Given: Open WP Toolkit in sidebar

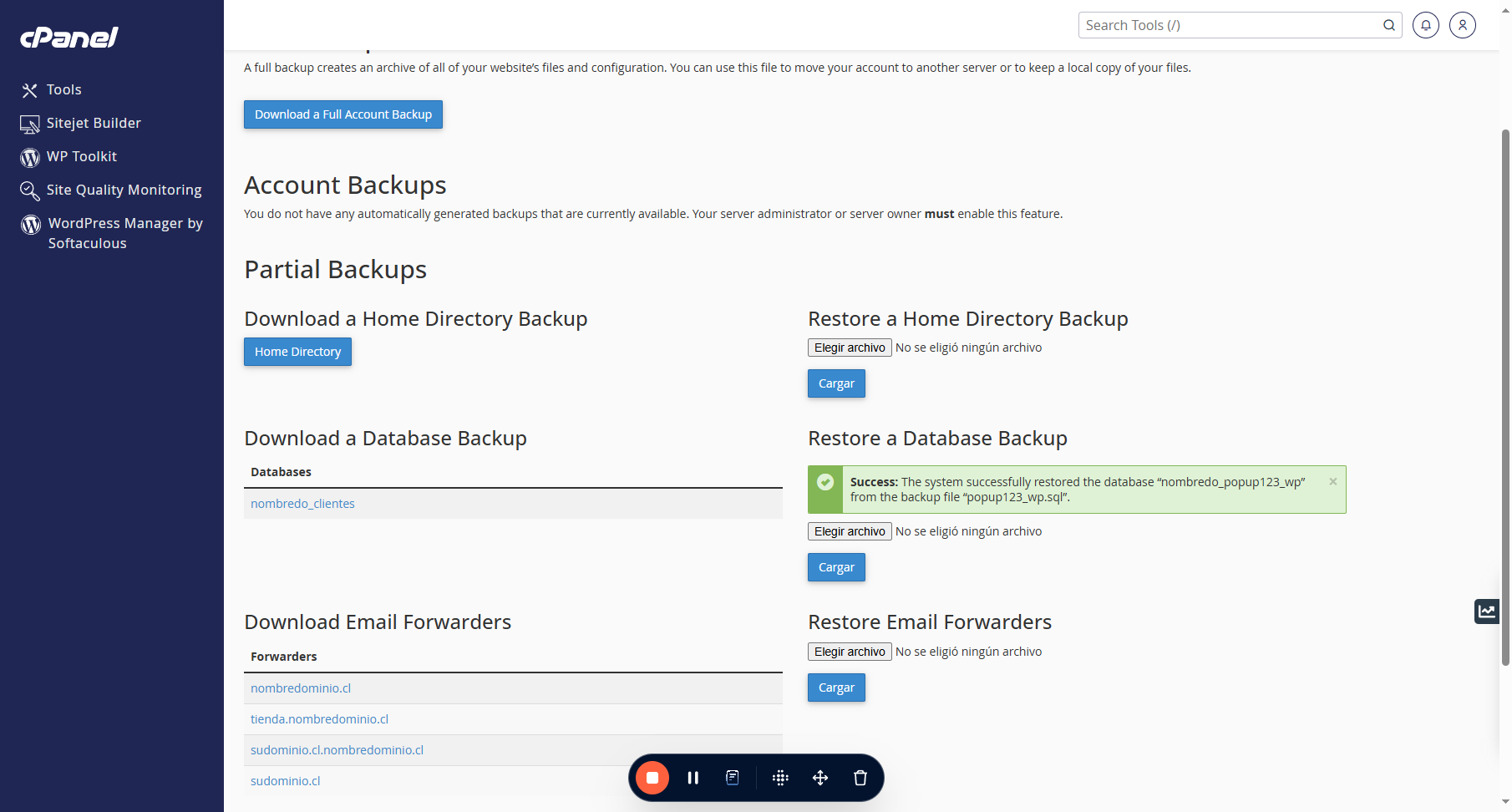Looking at the screenshot, I should coord(82,156).
